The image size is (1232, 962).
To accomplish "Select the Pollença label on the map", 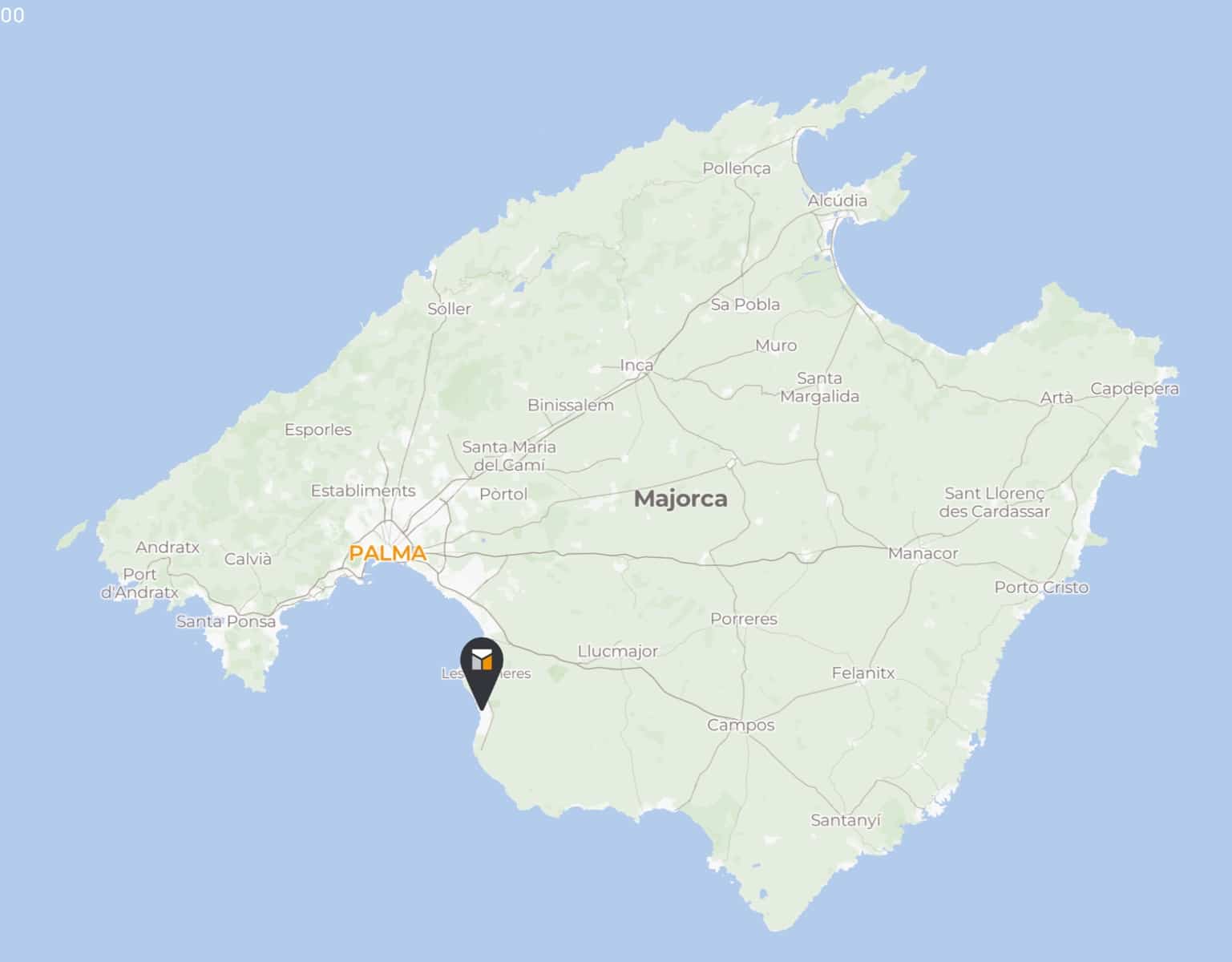I will 737,168.
